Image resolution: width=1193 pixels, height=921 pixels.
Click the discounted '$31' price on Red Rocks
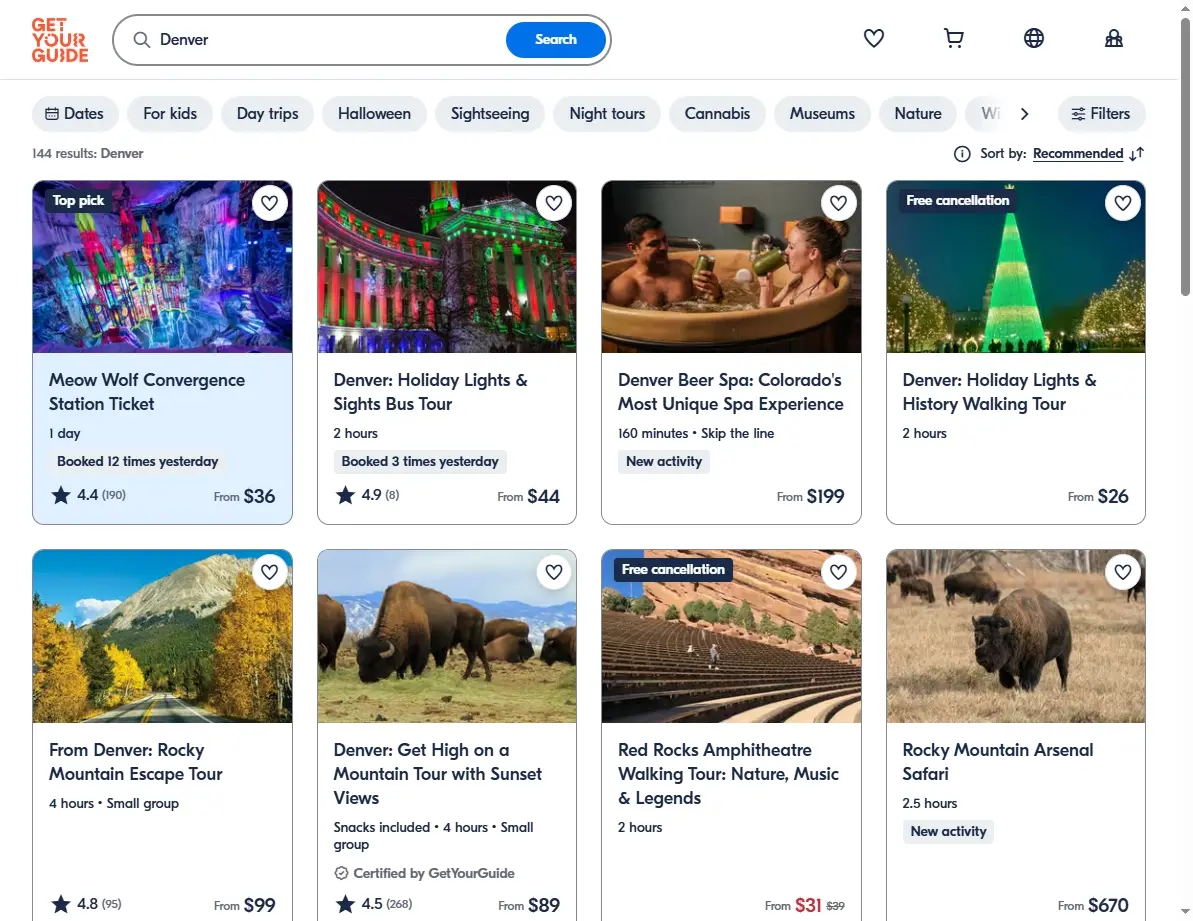tap(808, 905)
